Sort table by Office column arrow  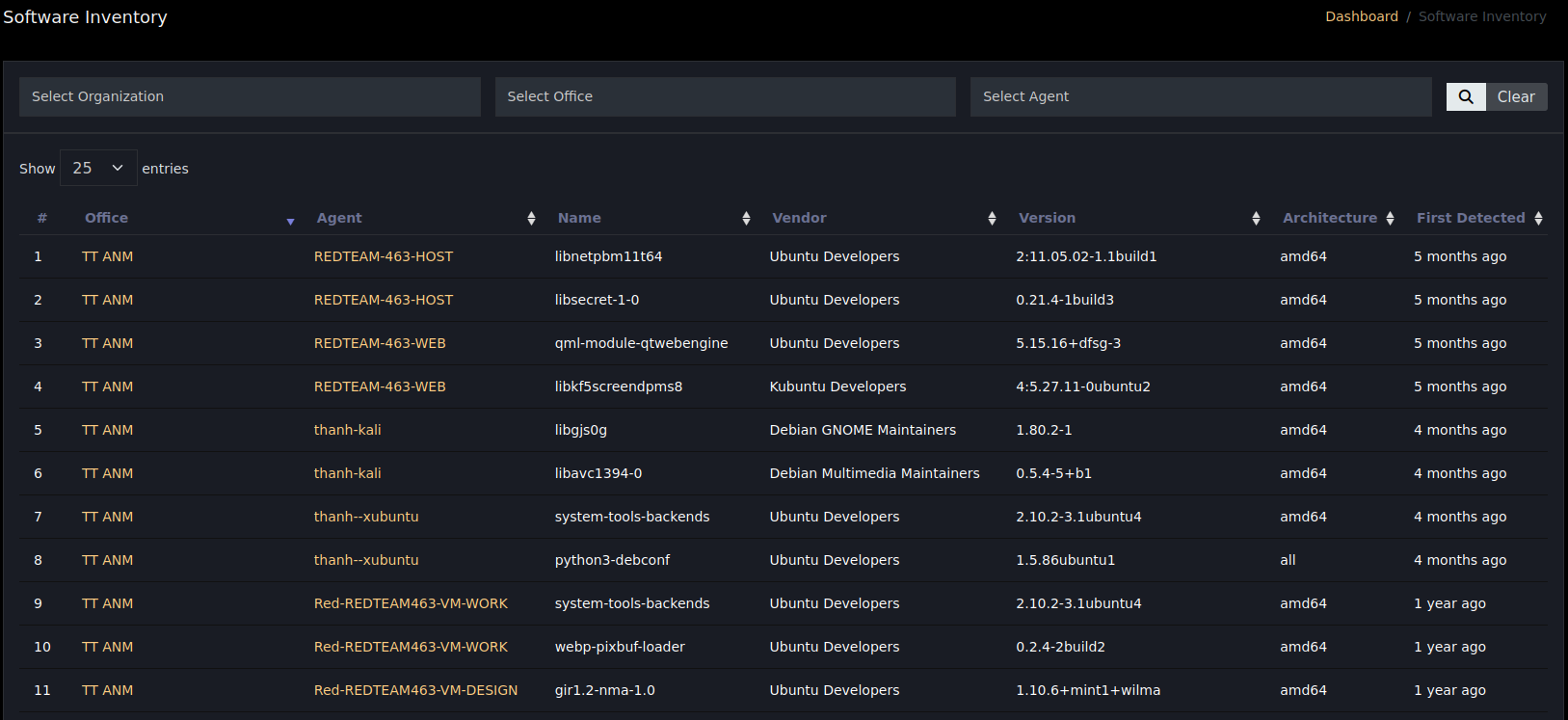click(290, 221)
